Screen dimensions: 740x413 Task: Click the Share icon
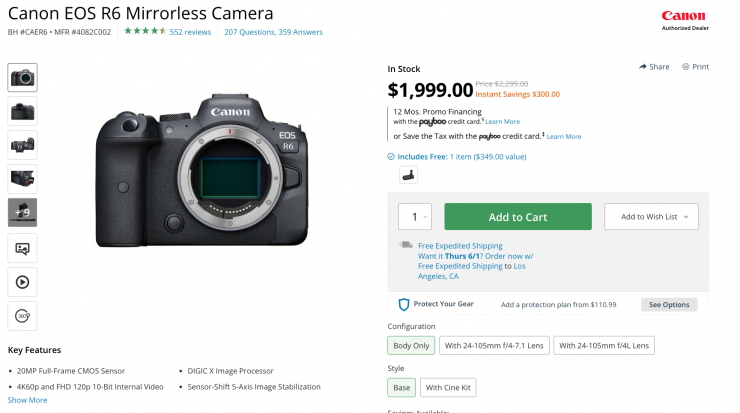point(643,67)
